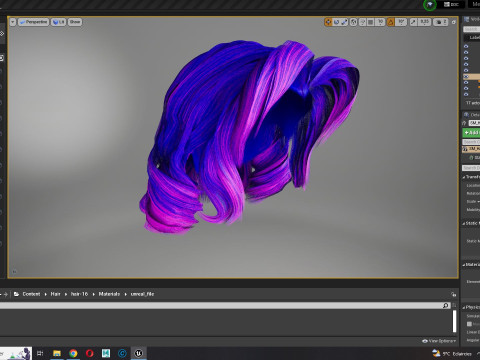The width and height of the screenshot is (480, 360).
Task: Expand arrow after Materials in breadcrumb
Action: click(x=126, y=294)
